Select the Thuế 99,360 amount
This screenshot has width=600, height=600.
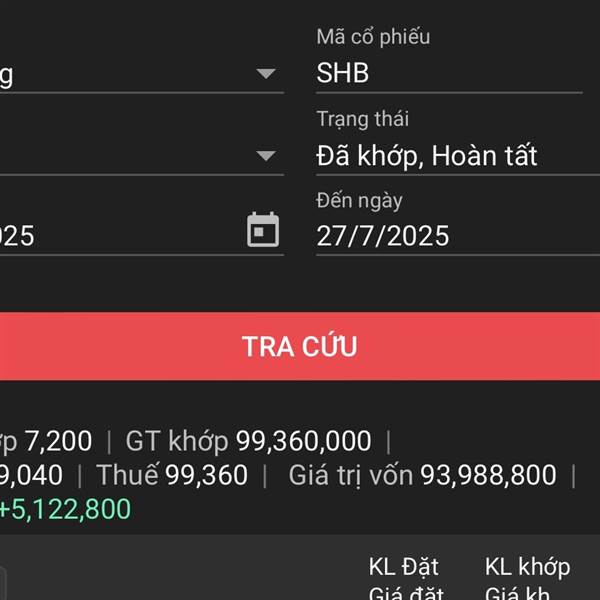[x=206, y=475]
